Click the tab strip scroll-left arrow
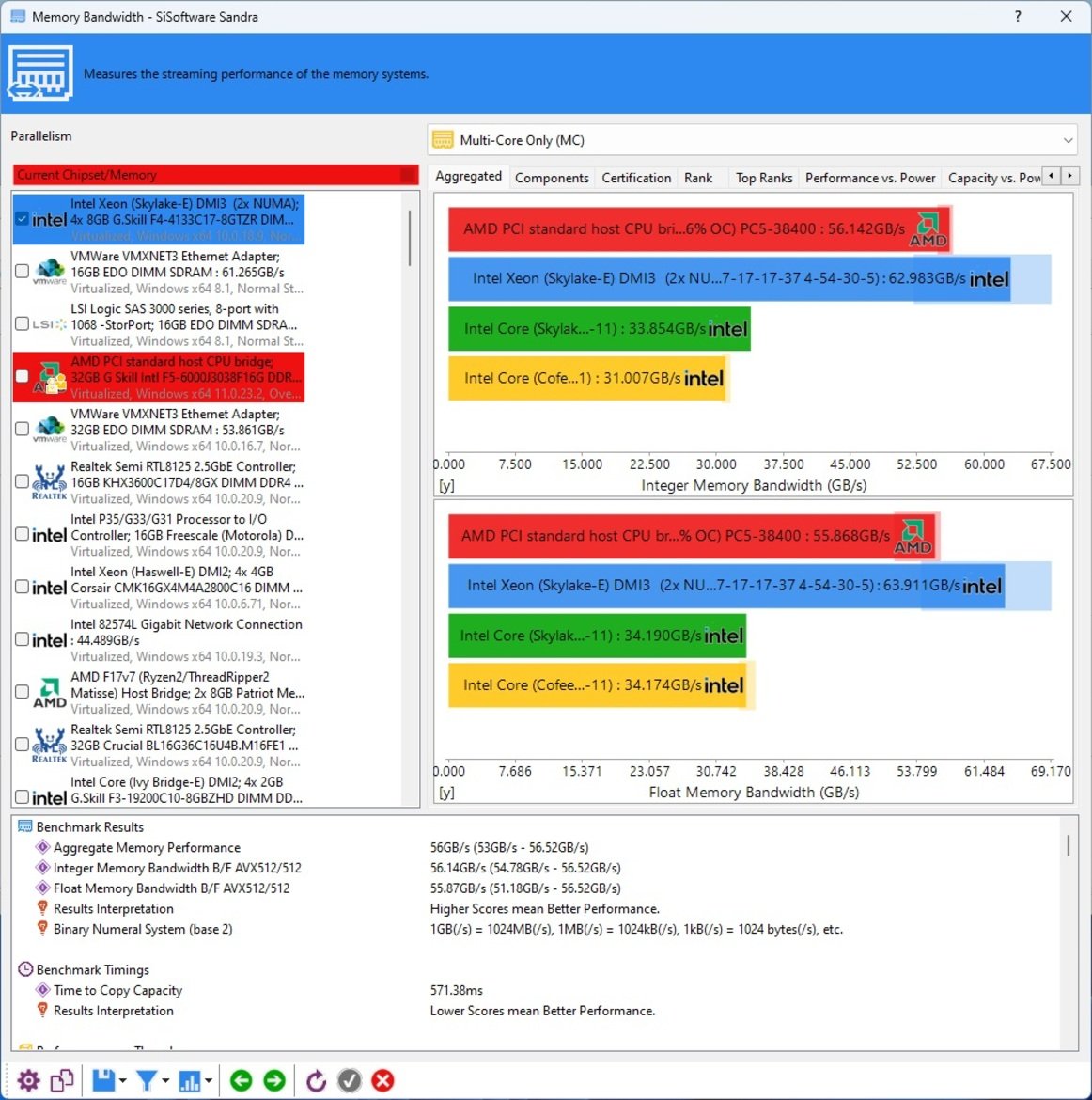1092x1100 pixels. (x=1051, y=176)
